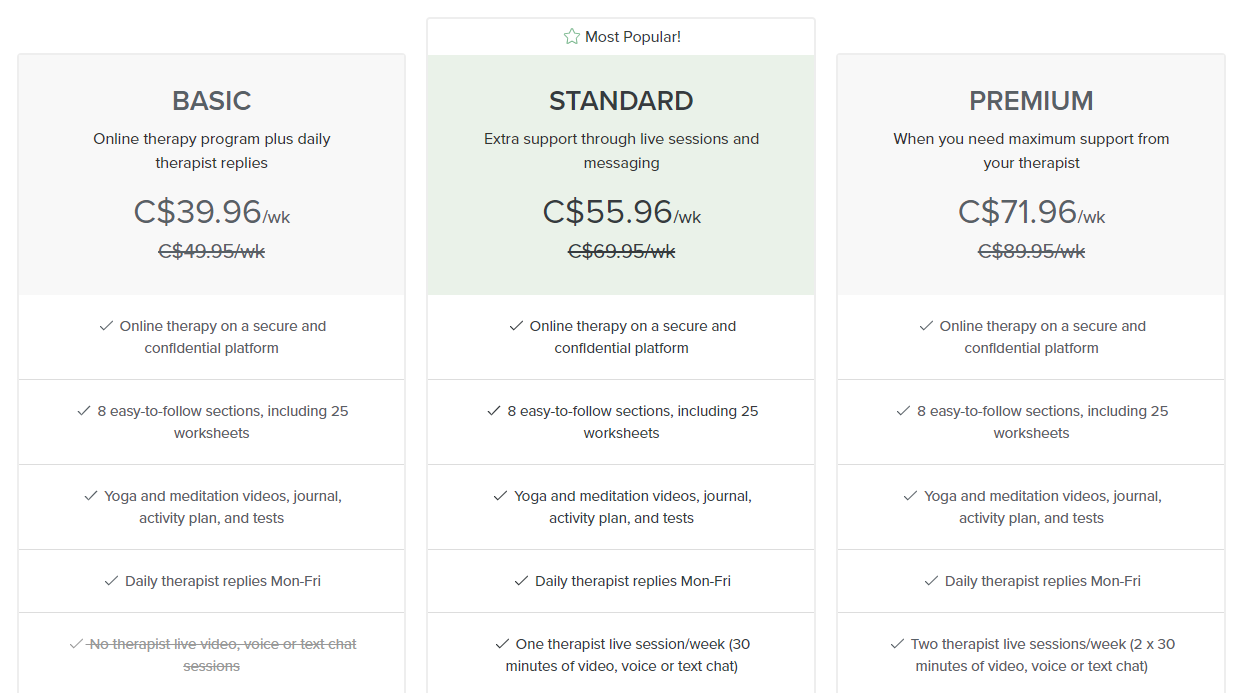Click greyed checkmark for Basic no live sessions
This screenshot has width=1243, height=693.
(x=76, y=644)
